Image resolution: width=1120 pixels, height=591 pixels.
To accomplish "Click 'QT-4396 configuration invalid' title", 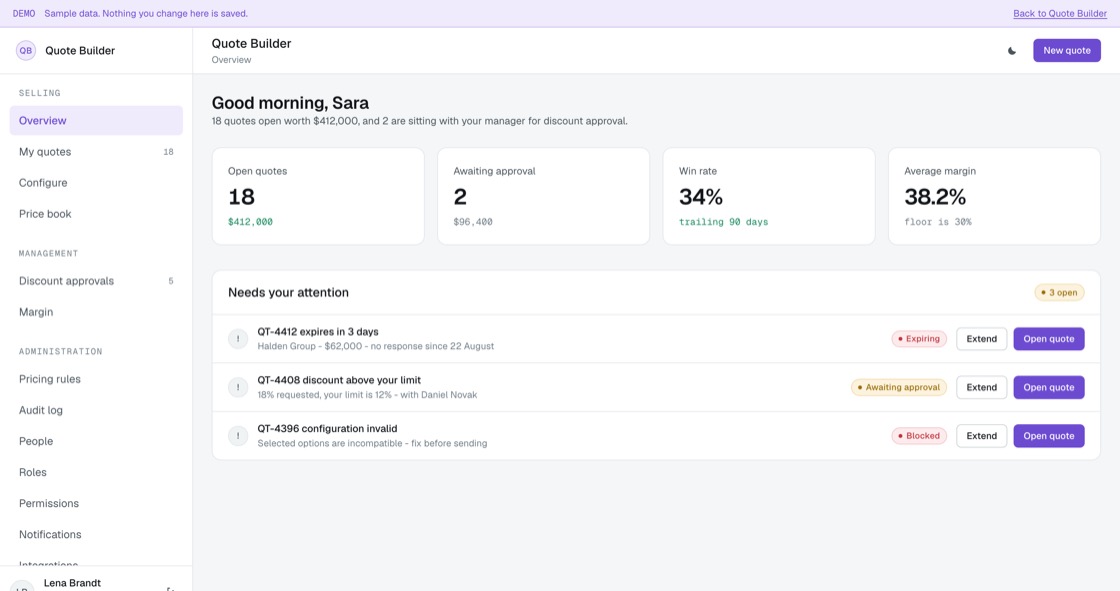I will tap(327, 429).
